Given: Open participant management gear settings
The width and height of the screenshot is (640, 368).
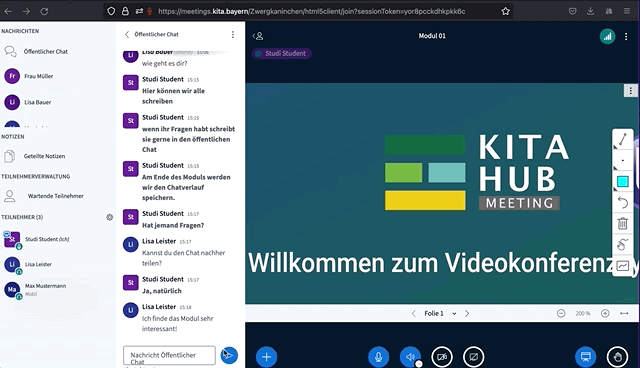Looking at the screenshot, I should (109, 217).
